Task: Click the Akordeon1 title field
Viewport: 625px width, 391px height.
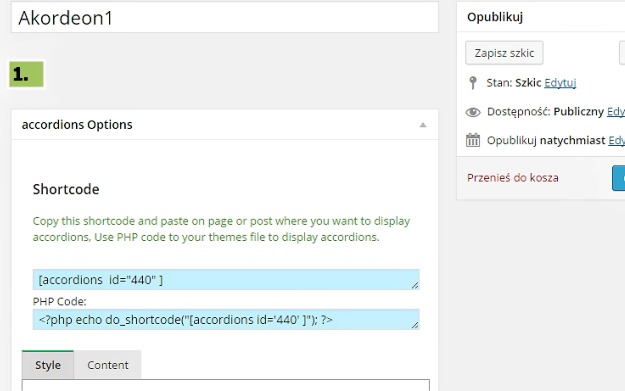Action: [x=225, y=18]
